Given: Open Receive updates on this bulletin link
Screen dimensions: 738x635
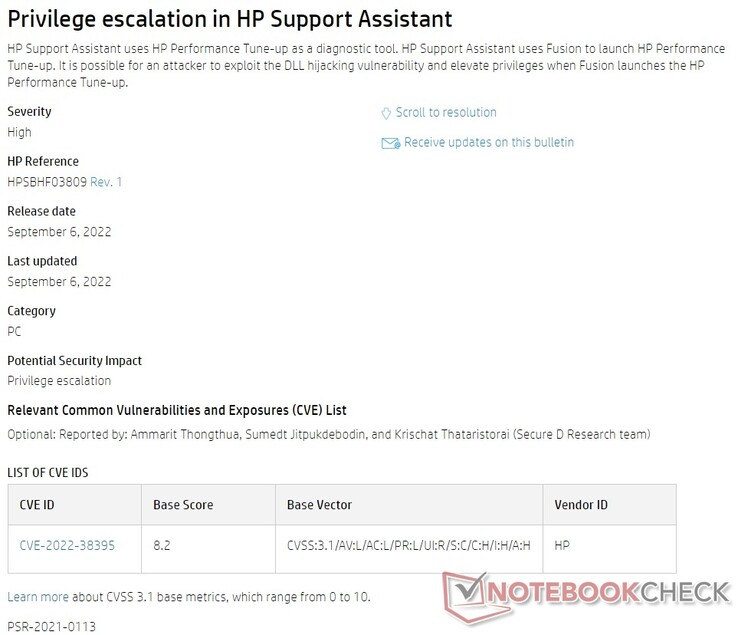Looking at the screenshot, I should coord(489,142).
